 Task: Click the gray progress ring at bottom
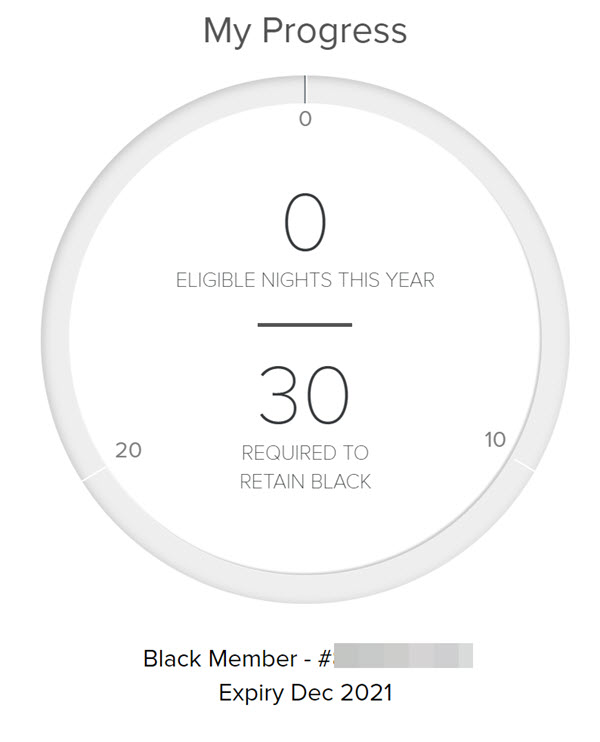[x=305, y=588]
